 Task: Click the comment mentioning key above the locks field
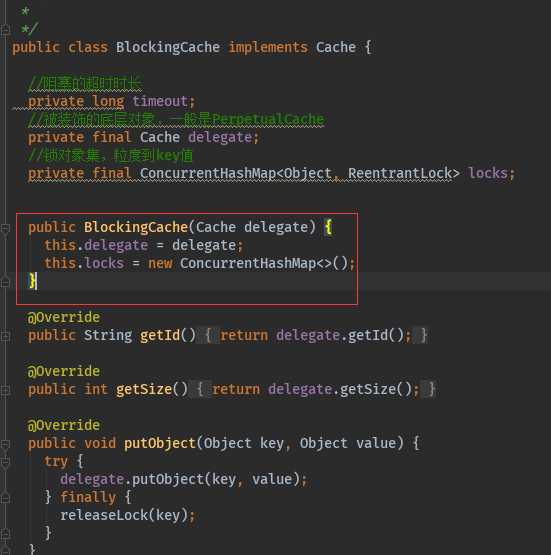pyautogui.click(x=110, y=155)
